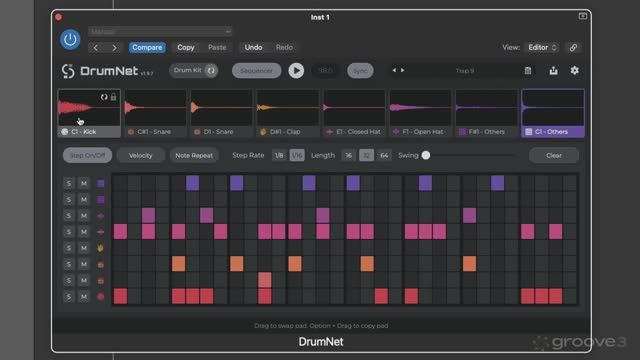
Task: Switch to Note Repeat mode
Action: pyautogui.click(x=194, y=156)
